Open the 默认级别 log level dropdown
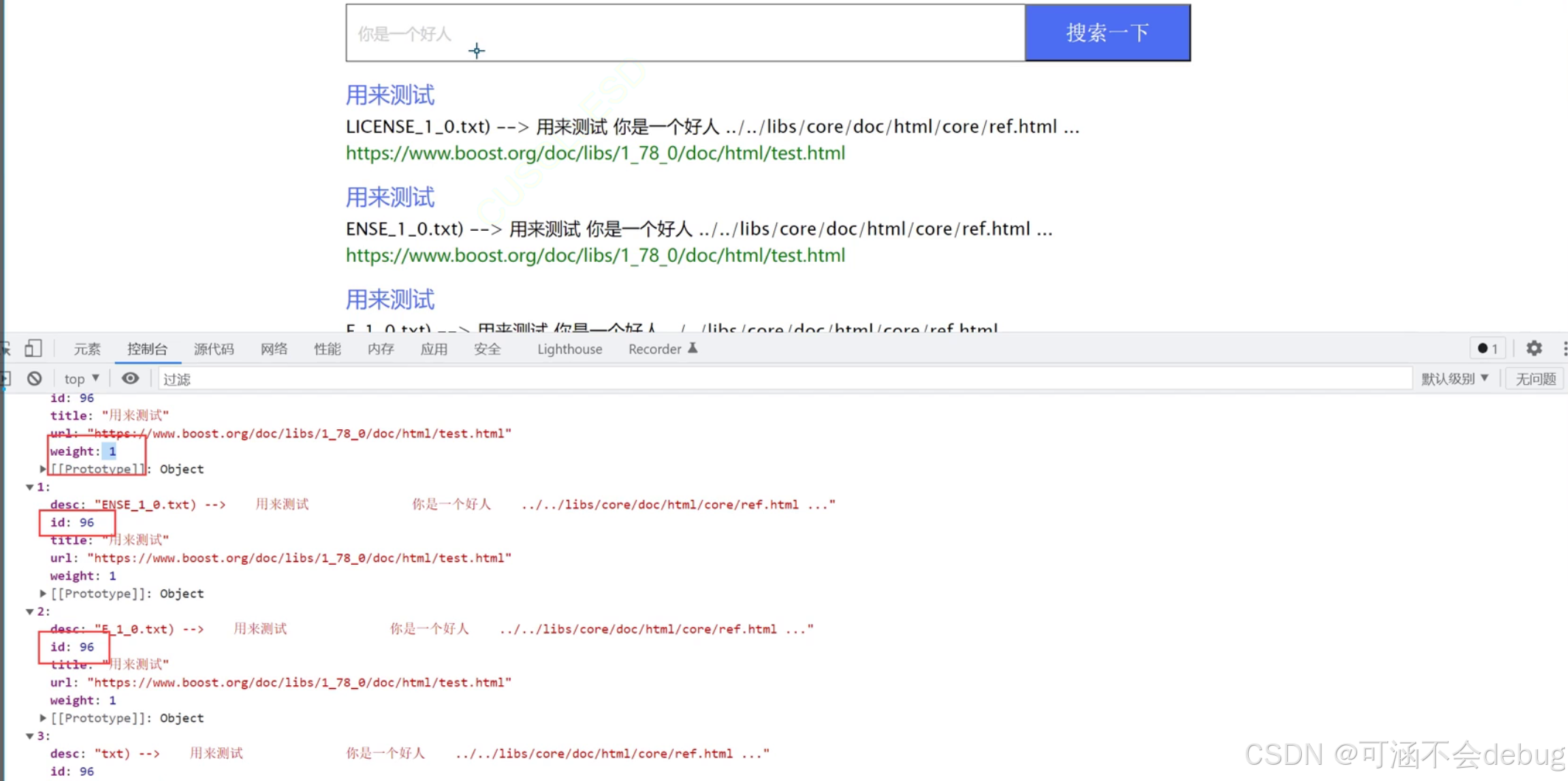This screenshot has width=1568, height=781. point(1455,378)
